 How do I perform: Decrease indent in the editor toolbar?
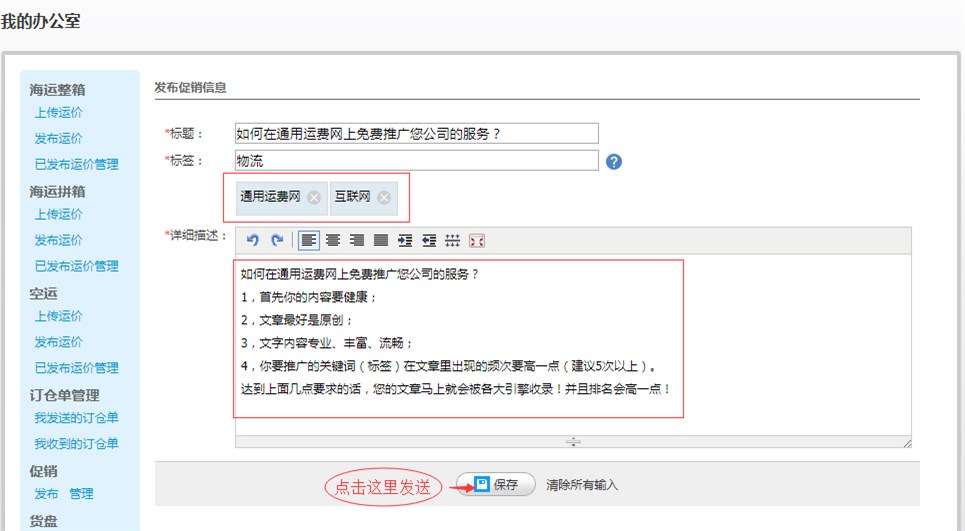[429, 240]
